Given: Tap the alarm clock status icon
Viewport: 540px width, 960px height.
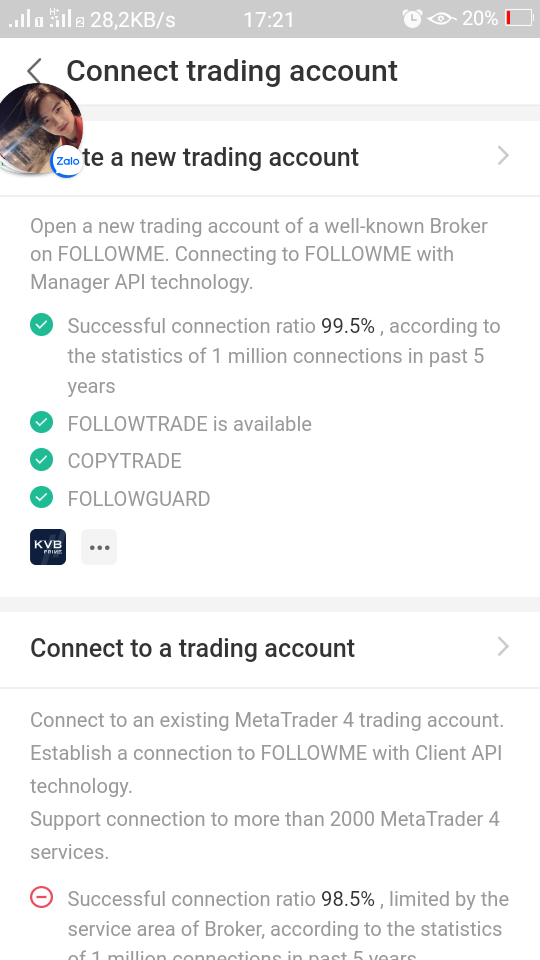Looking at the screenshot, I should (412, 18).
